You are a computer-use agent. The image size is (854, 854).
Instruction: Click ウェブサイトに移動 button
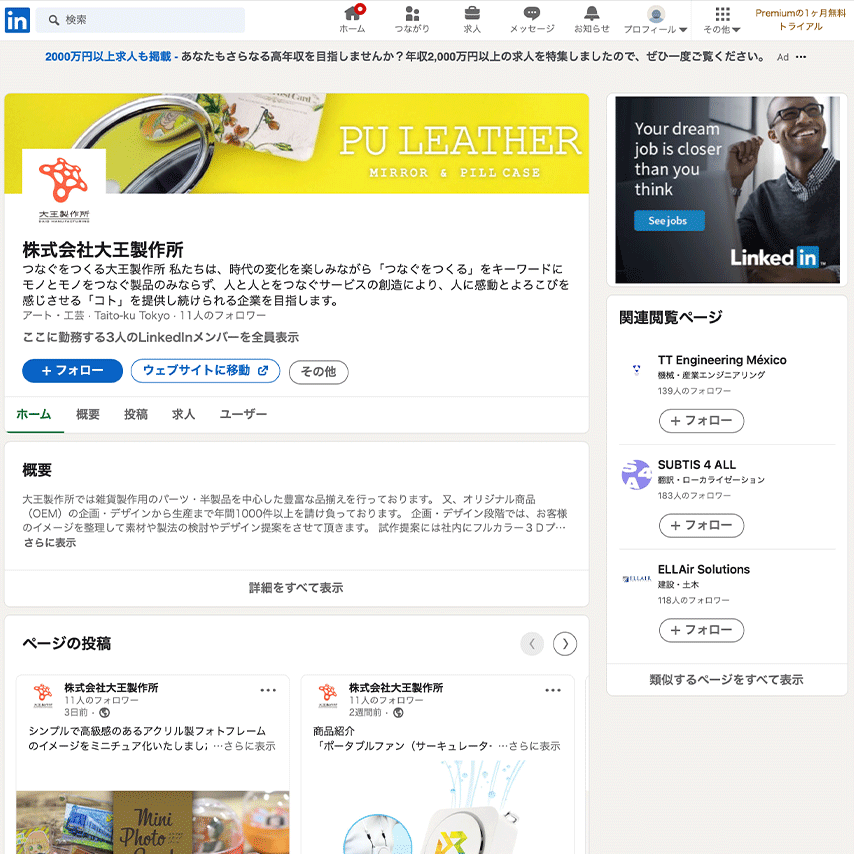pyautogui.click(x=205, y=371)
